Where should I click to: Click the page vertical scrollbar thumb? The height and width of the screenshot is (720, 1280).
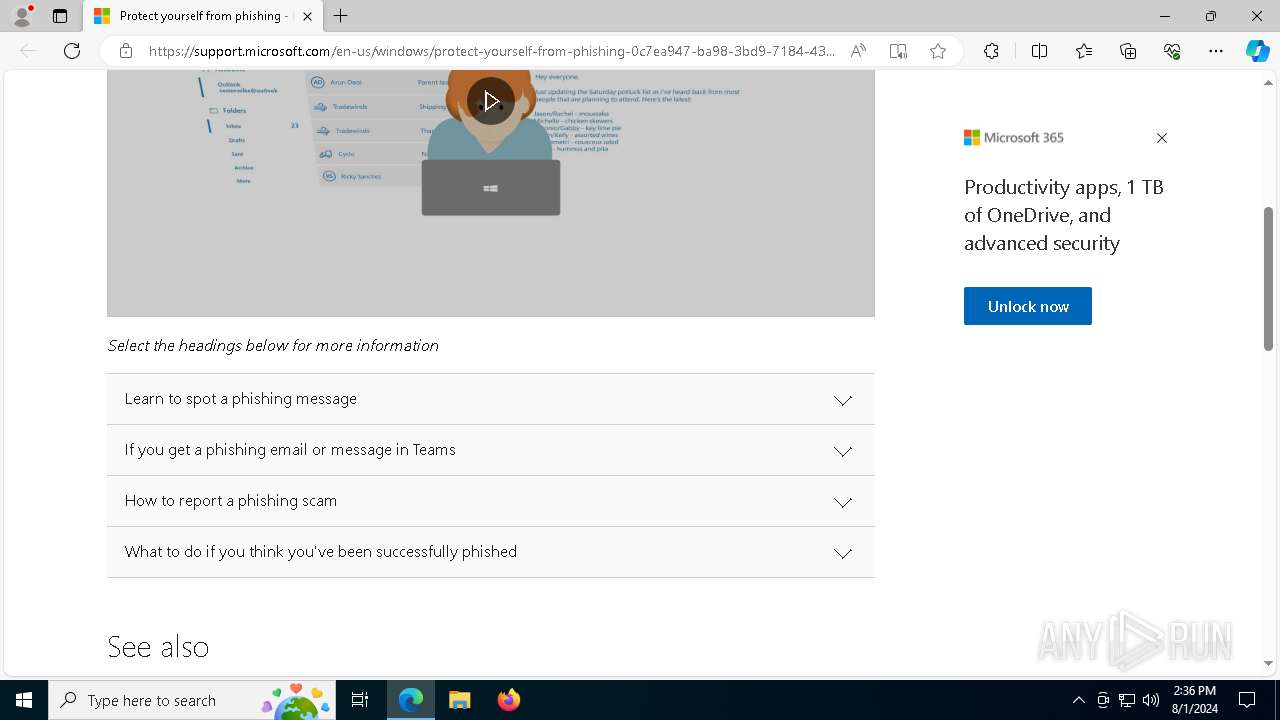[x=1268, y=278]
